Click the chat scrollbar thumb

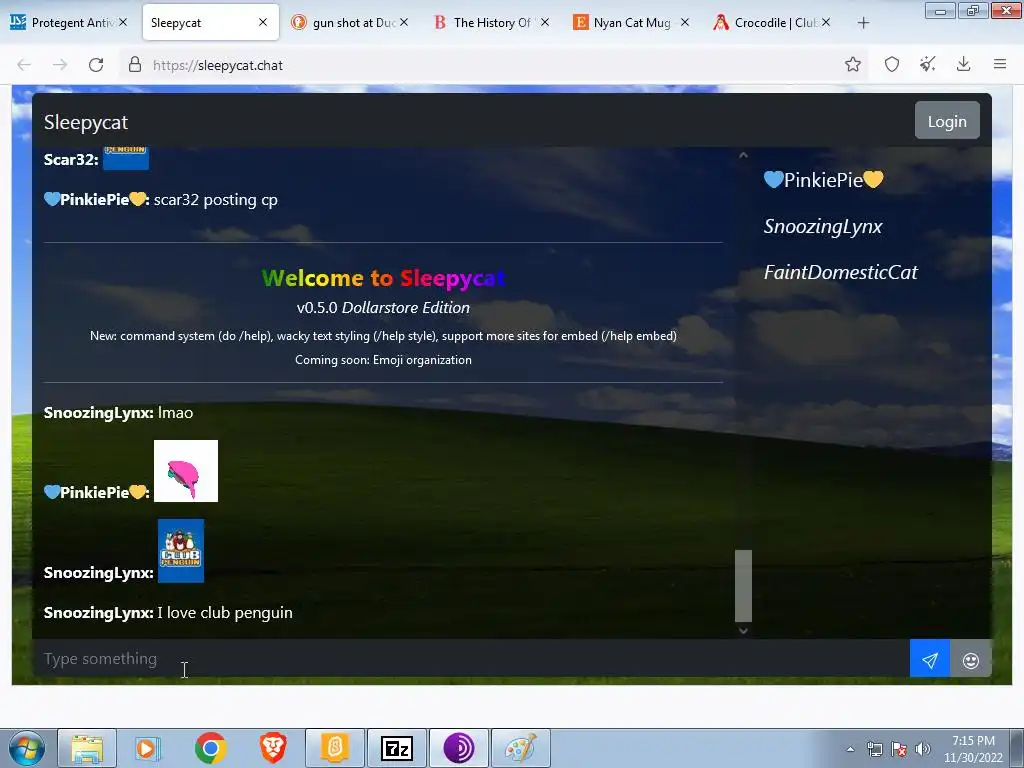pyautogui.click(x=743, y=585)
